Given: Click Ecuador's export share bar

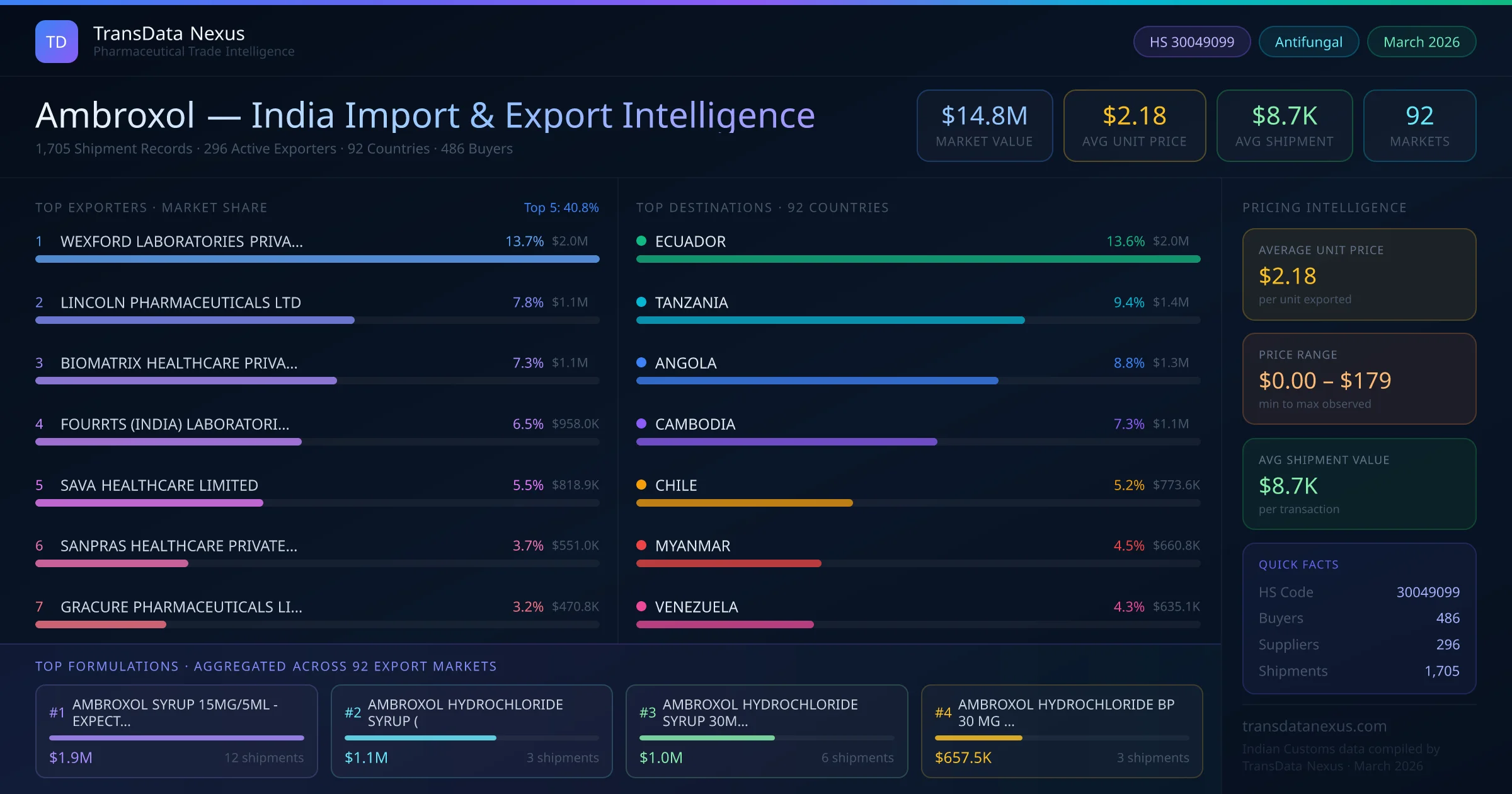Looking at the screenshot, I should pos(919,259).
